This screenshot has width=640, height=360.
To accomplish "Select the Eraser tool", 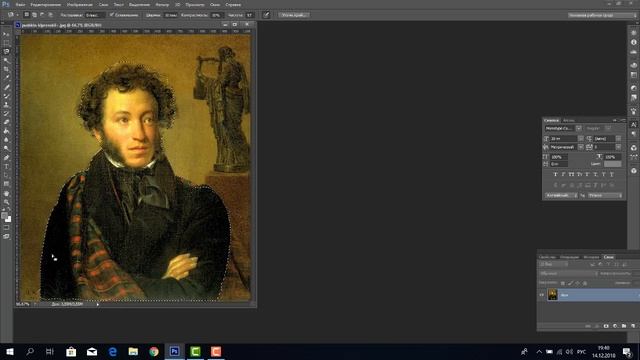I will pyautogui.click(x=6, y=122).
